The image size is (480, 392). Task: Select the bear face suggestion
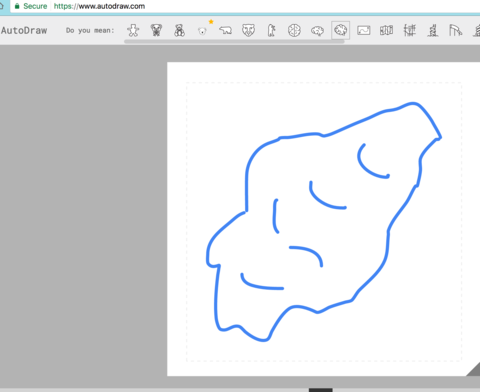tap(248, 30)
